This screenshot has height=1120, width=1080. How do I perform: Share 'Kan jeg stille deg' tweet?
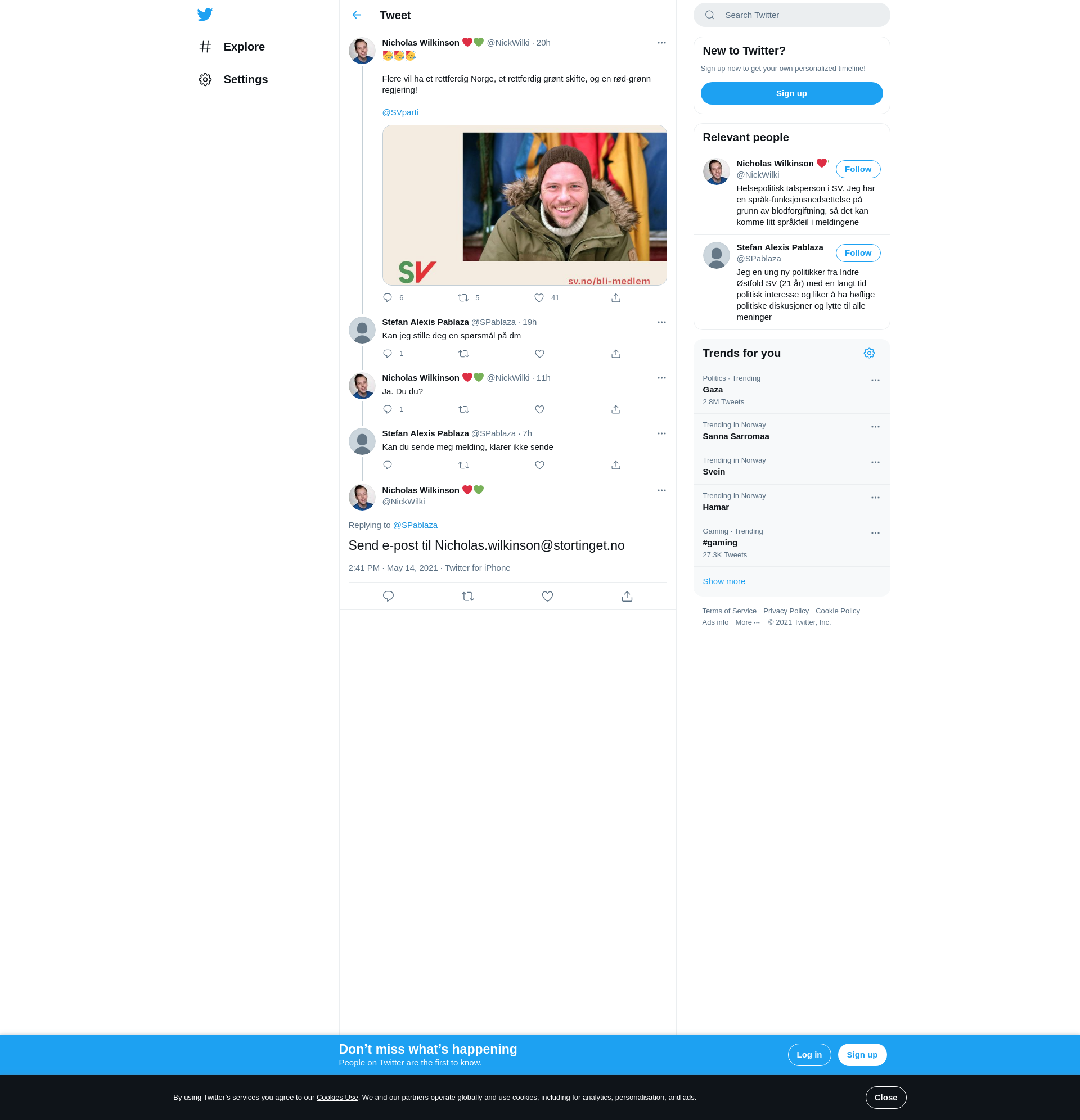616,354
